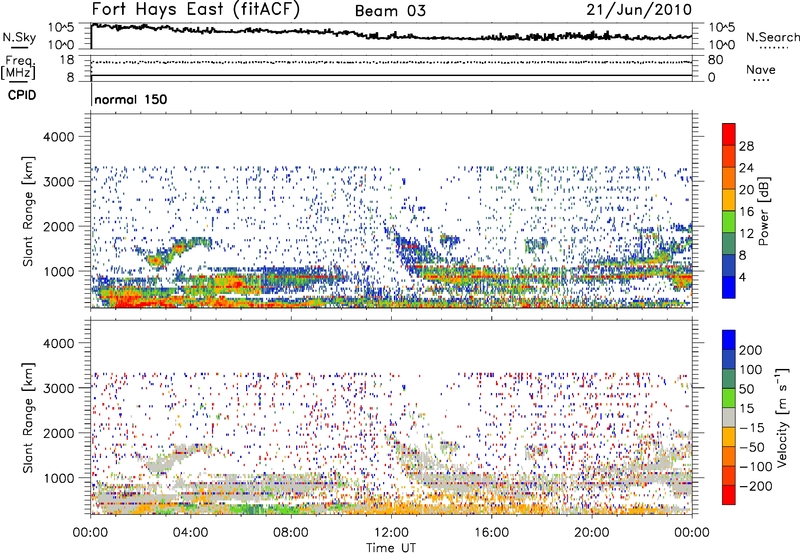The image size is (800, 554).
Task: Click the 'Slant Range [km]' label of velocity panel
Action: click(x=28, y=418)
